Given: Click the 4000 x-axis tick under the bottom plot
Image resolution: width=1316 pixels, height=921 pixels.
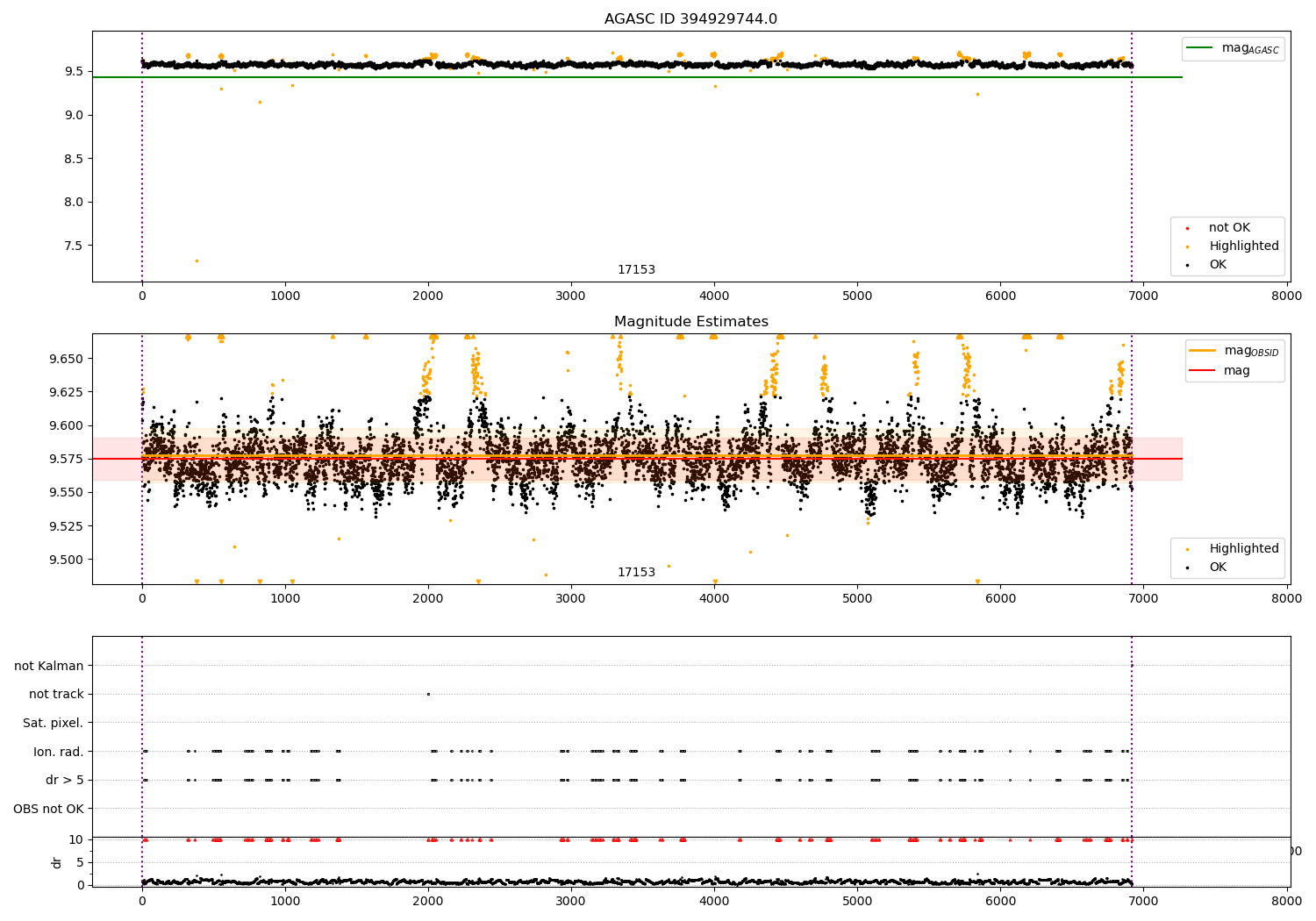Looking at the screenshot, I should pyautogui.click(x=714, y=900).
